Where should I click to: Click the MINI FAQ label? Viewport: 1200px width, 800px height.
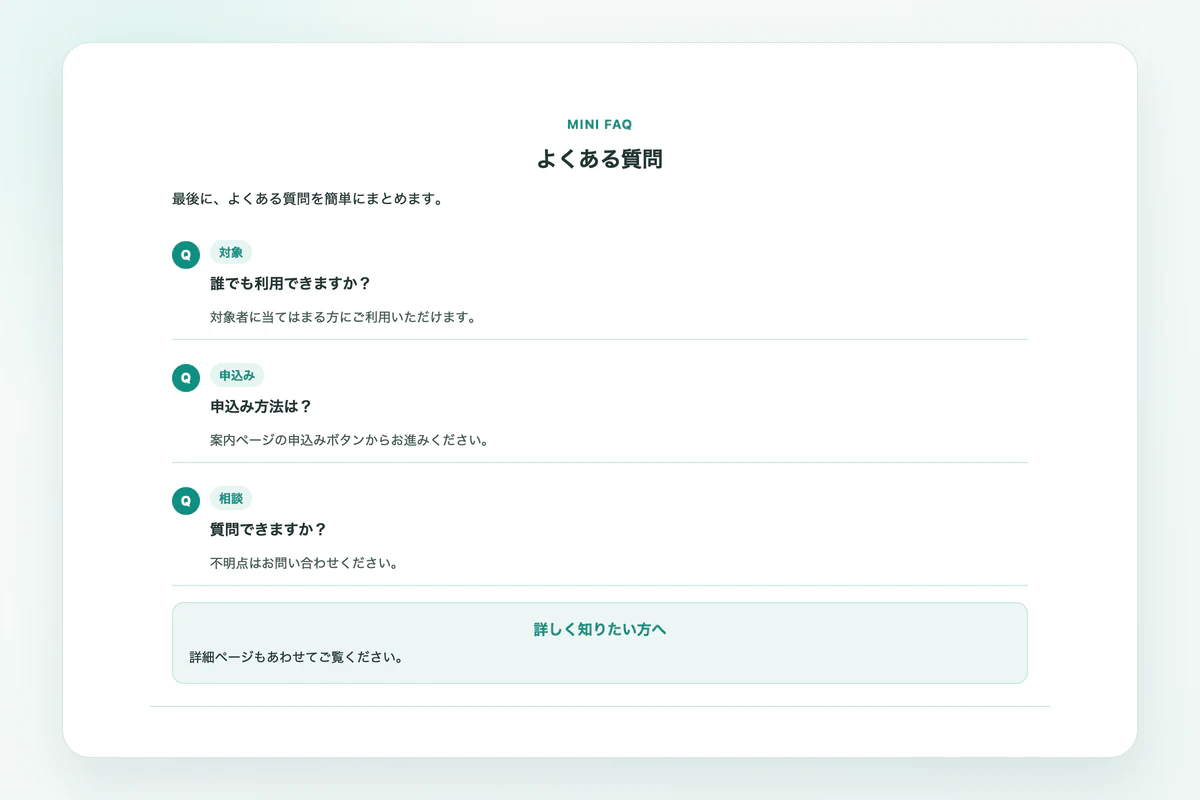[600, 125]
